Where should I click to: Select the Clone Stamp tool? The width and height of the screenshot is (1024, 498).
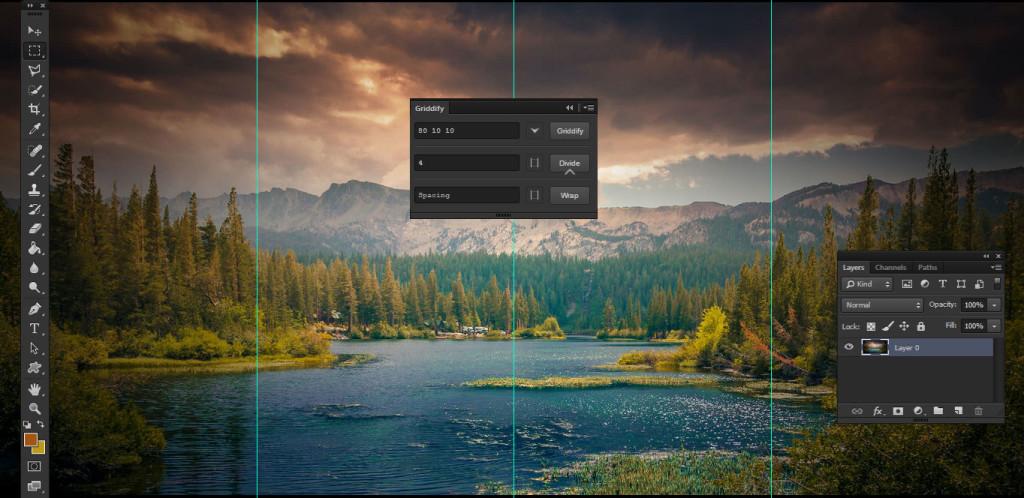click(35, 190)
